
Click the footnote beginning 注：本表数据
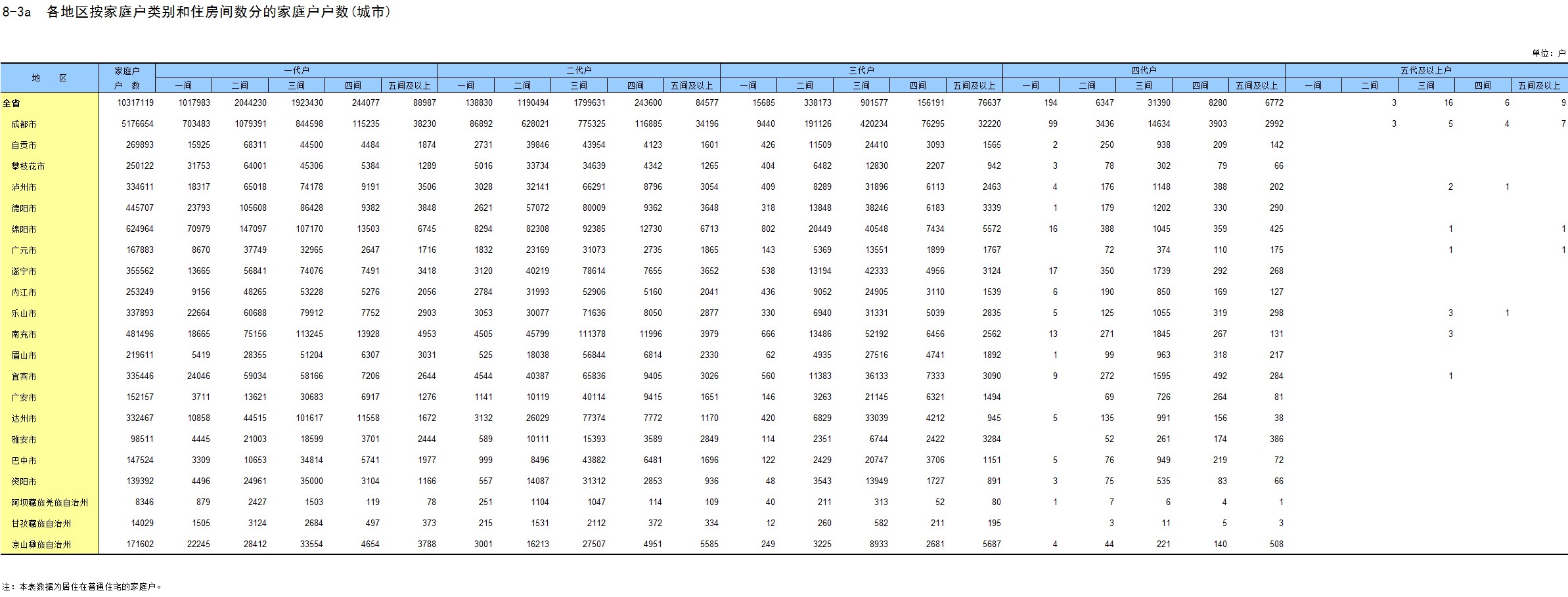point(82,586)
